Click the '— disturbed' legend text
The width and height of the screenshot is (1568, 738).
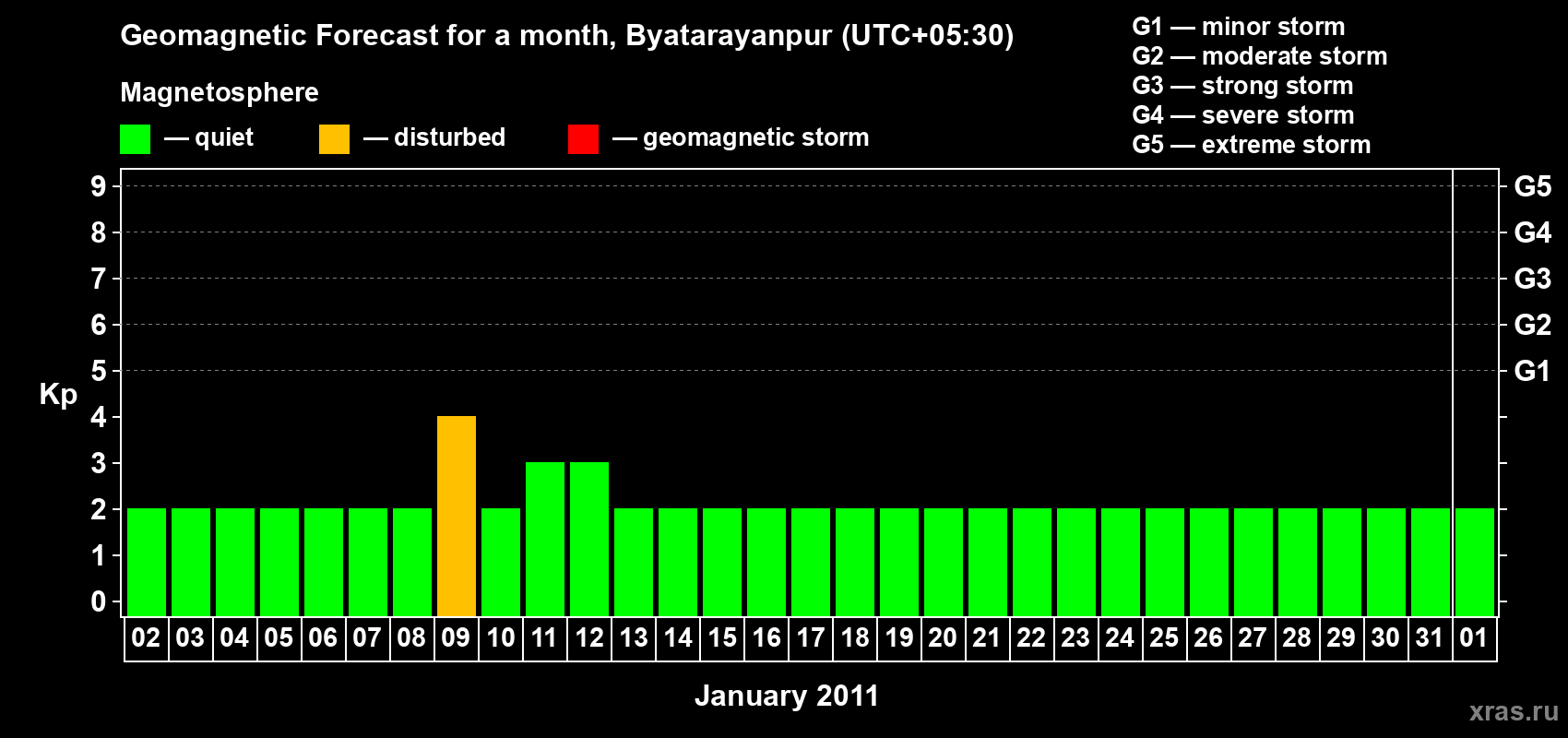click(x=434, y=137)
